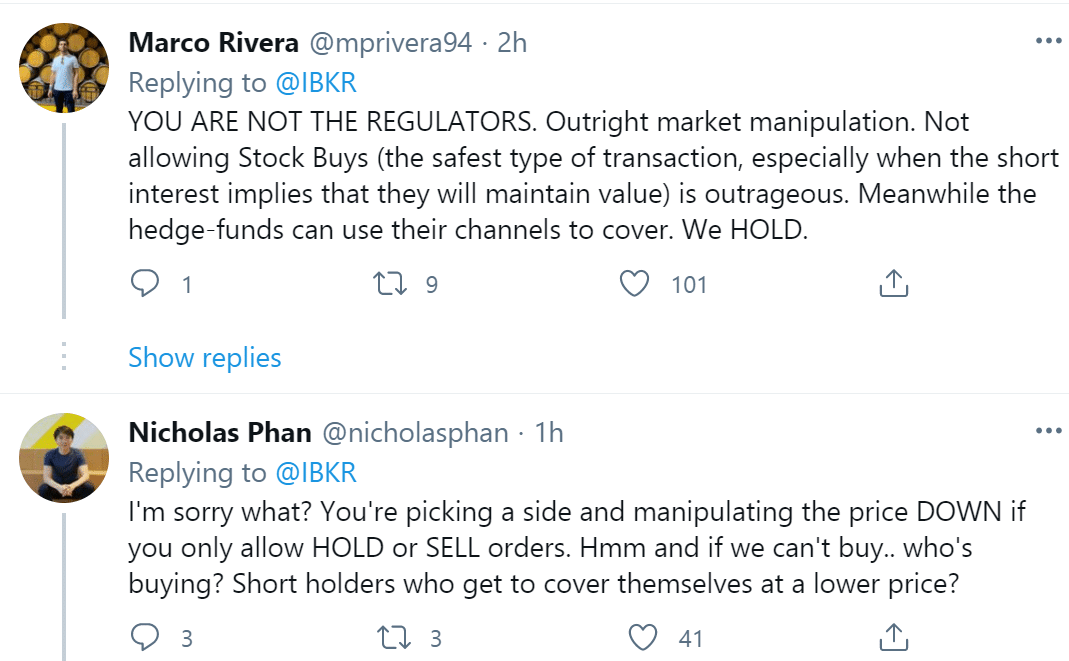Open Marco Rivera's profile picture

pyautogui.click(x=64, y=65)
